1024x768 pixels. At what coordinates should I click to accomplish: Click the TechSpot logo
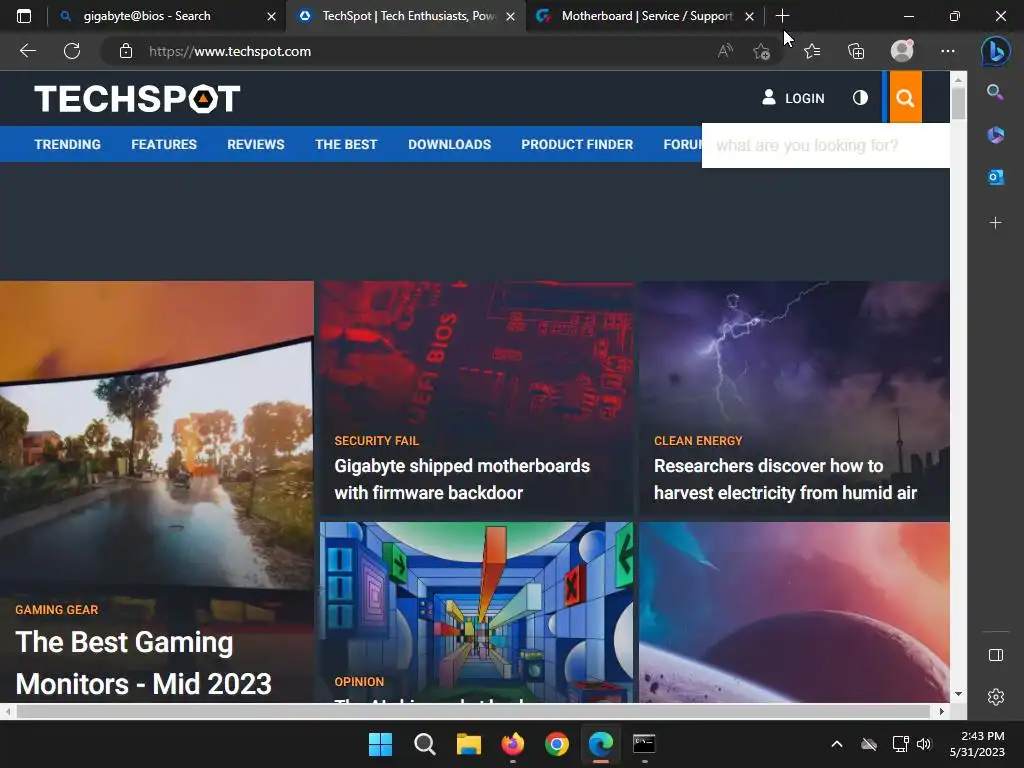137,99
